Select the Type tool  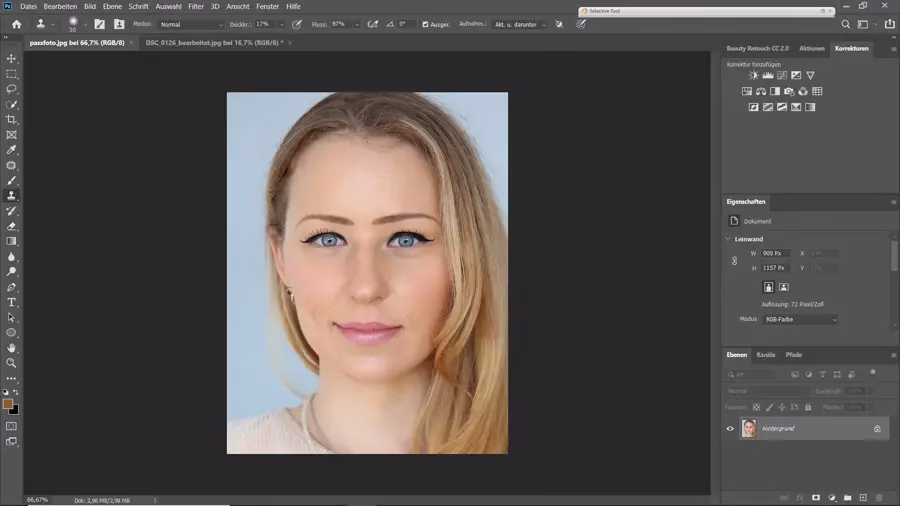12,302
